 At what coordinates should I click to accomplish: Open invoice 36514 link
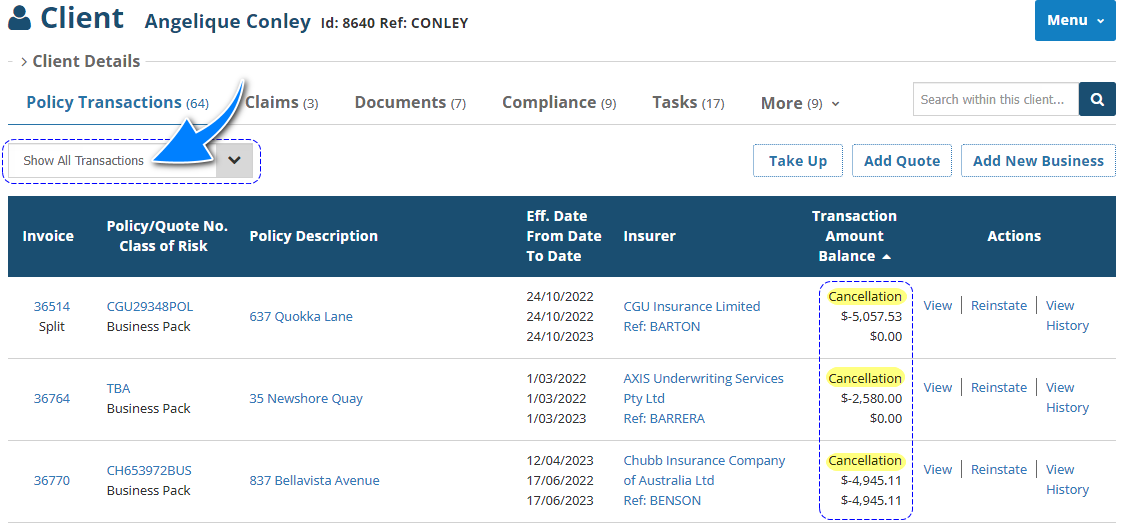52,306
